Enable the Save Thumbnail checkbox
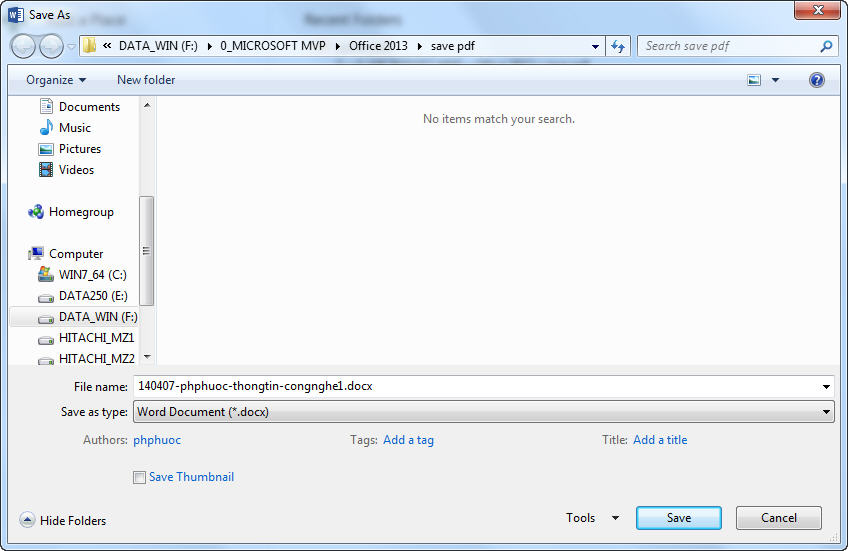Viewport: 848px width, 551px height. [x=139, y=478]
